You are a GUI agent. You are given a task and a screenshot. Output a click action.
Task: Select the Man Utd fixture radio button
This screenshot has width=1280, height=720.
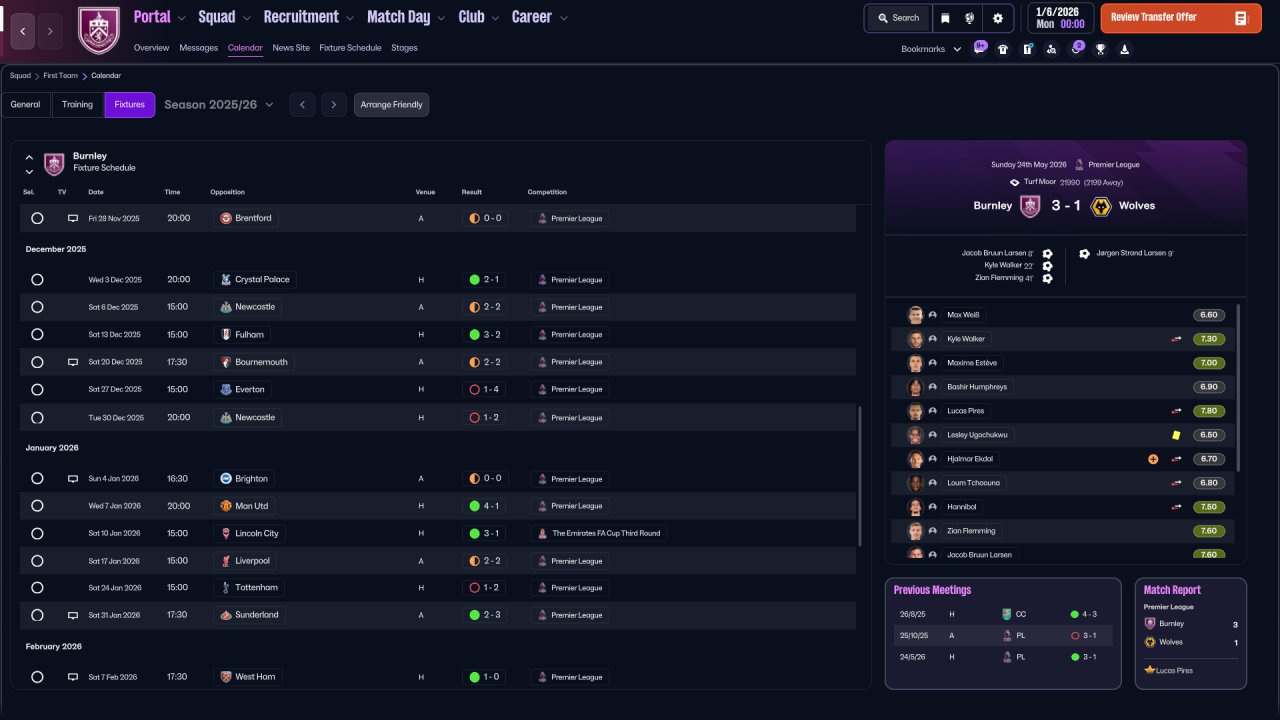(x=37, y=506)
